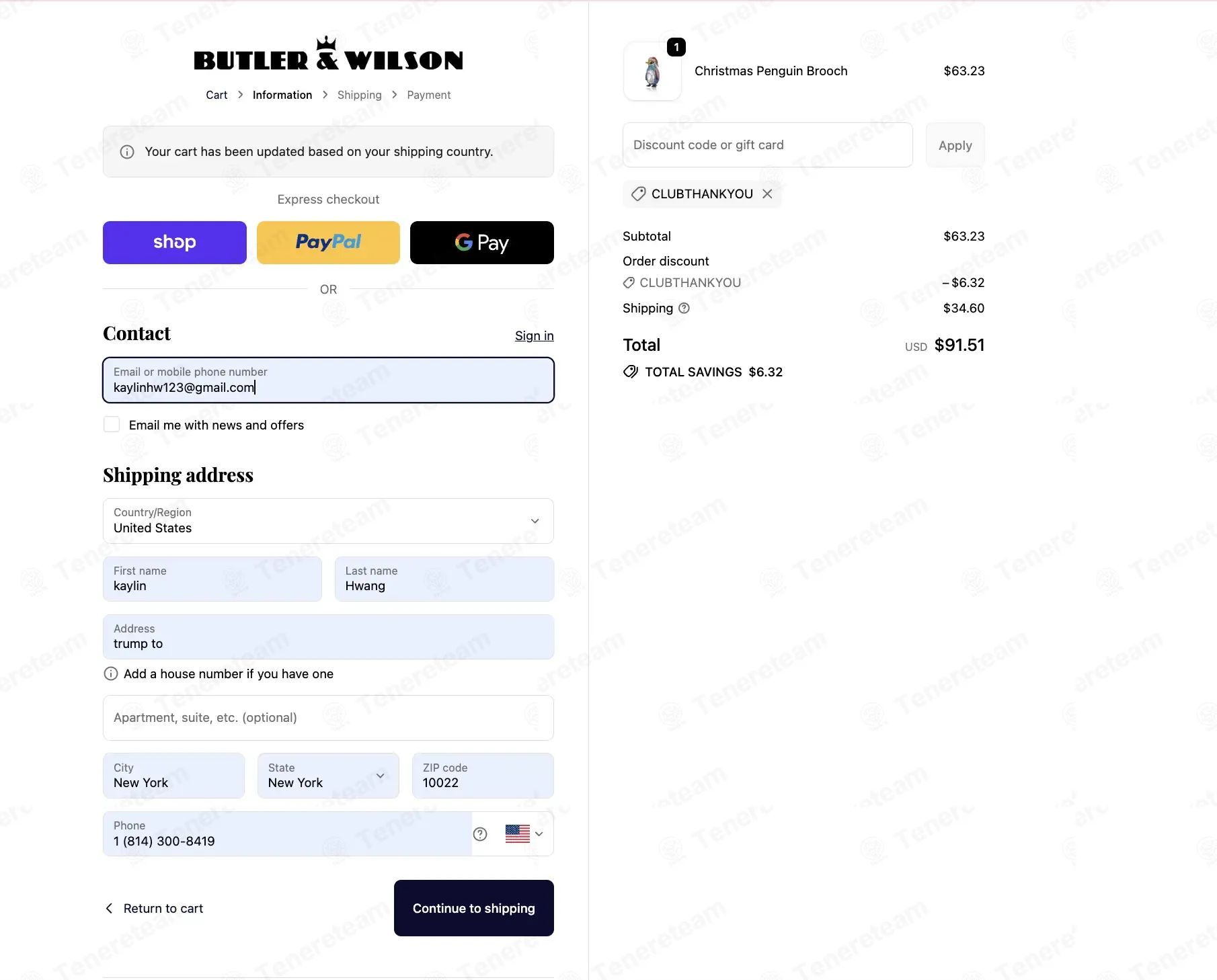Viewport: 1217px width, 980px height.
Task: Click the City field
Action: [x=173, y=776]
